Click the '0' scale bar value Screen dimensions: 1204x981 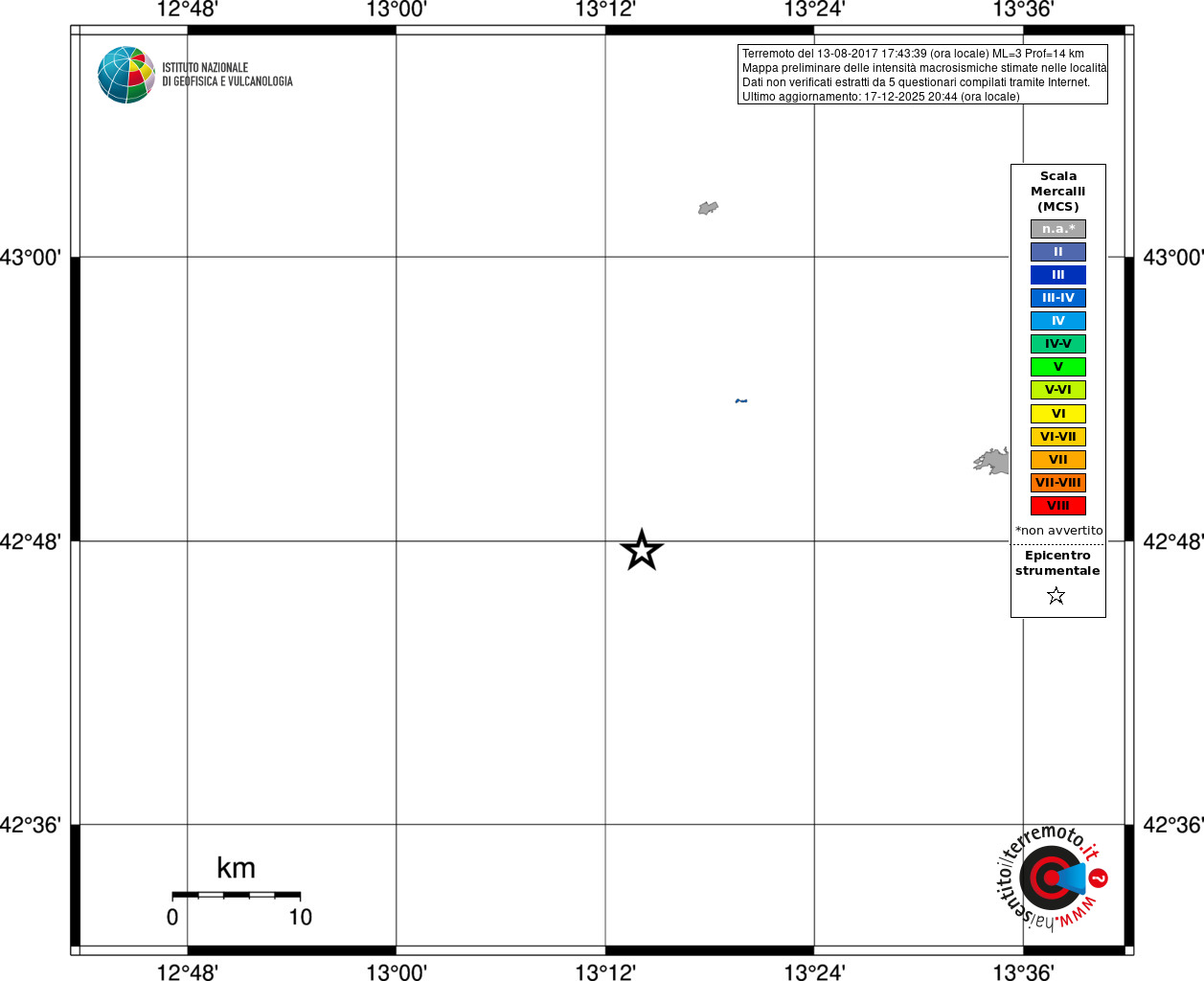pyautogui.click(x=172, y=918)
